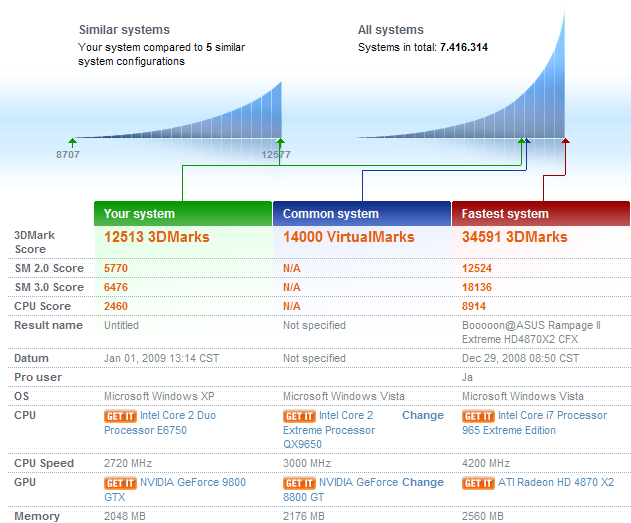
Task: Click the Datum row label
Action: [31, 358]
